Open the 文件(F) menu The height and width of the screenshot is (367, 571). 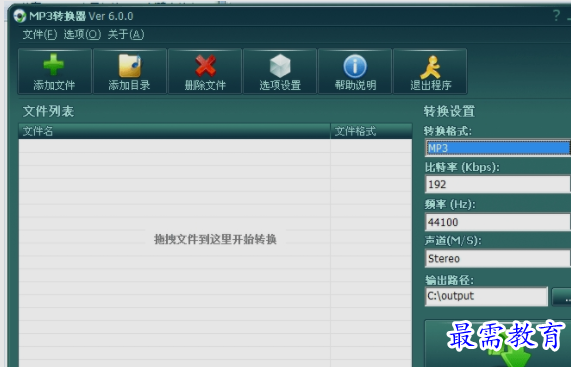(x=40, y=35)
